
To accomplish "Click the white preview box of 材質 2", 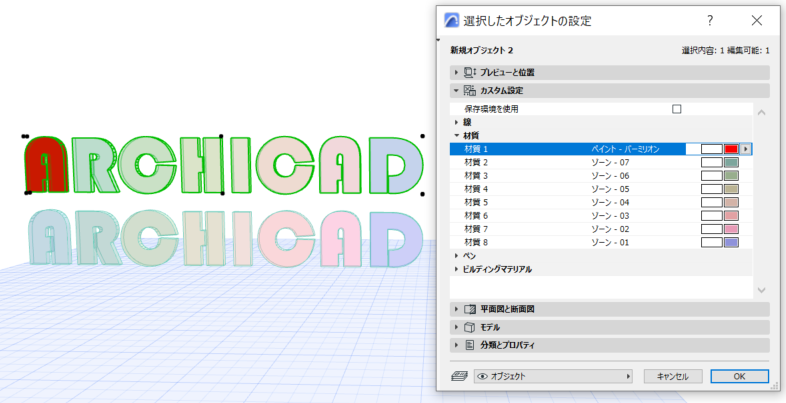I will (712, 162).
